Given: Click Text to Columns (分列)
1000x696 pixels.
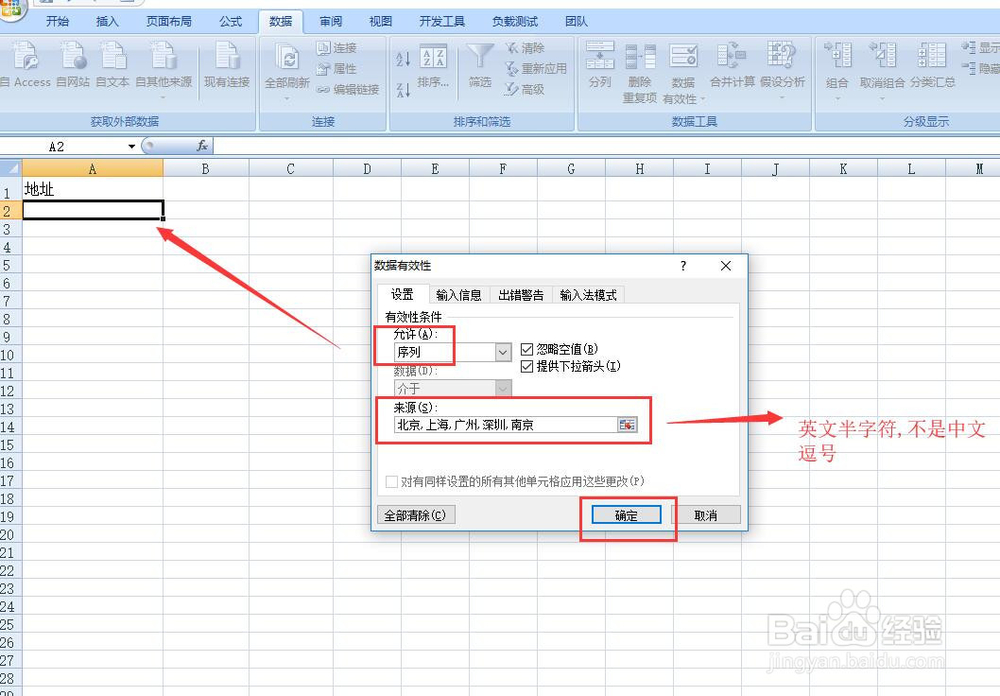Looking at the screenshot, I should pos(599,64).
